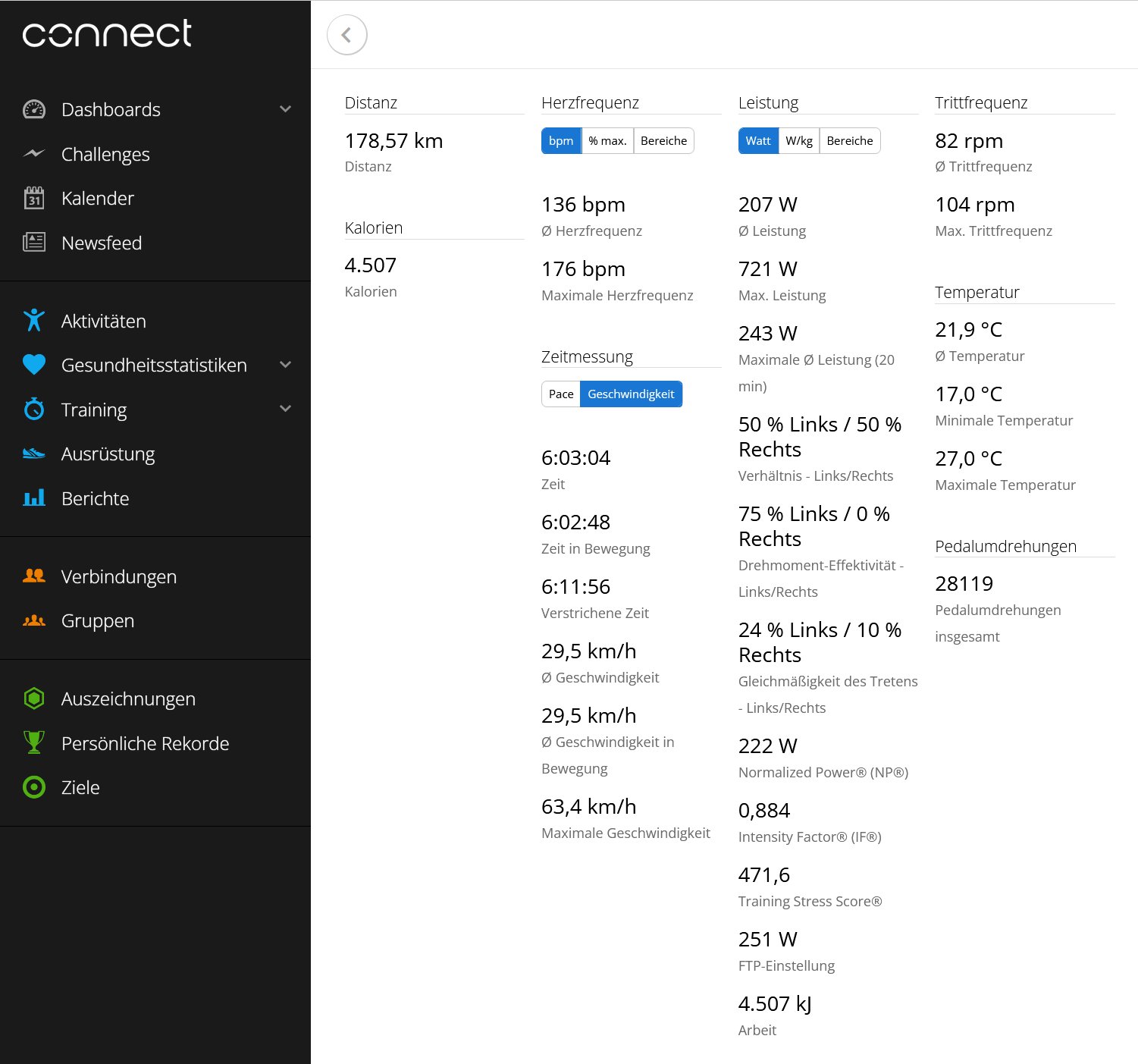Click the Training stopwatch icon
1138x1064 pixels.
[x=34, y=410]
